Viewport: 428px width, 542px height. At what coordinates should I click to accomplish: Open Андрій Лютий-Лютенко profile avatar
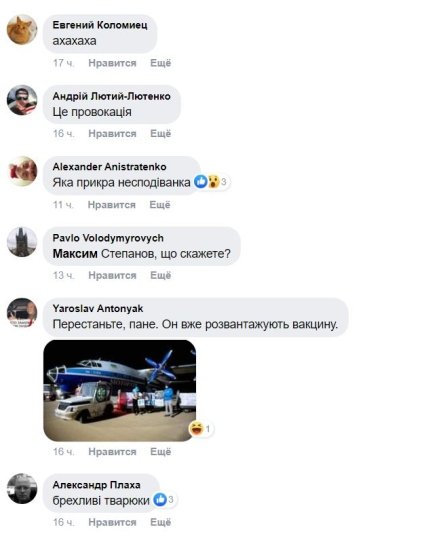point(22,100)
